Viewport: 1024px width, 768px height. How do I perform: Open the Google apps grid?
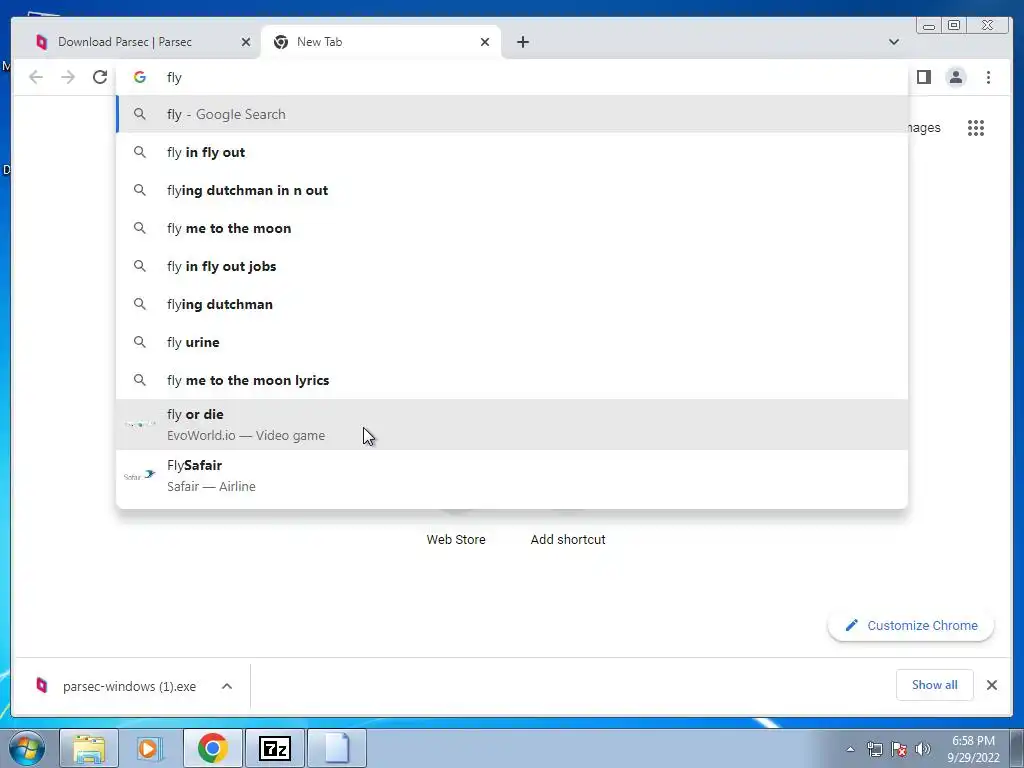(976, 128)
